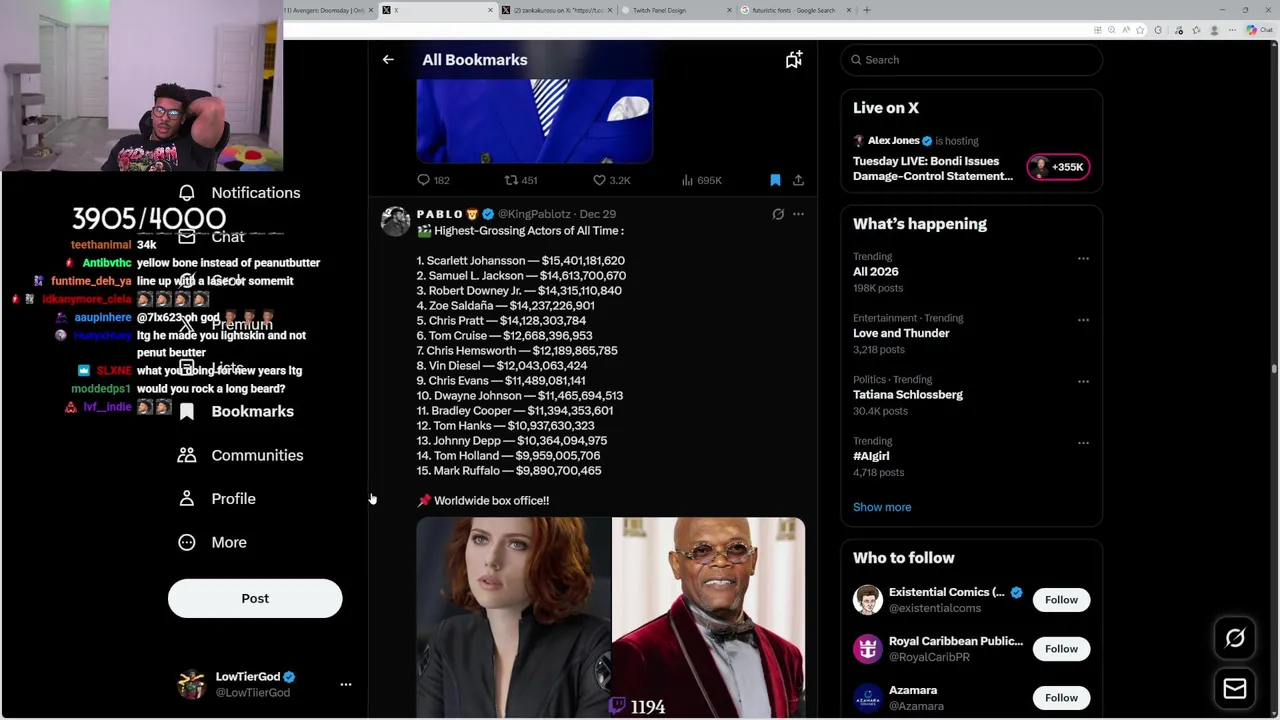Open more options for Tatiana Schlossberg trend
This screenshot has width=1280, height=720.
1083,381
